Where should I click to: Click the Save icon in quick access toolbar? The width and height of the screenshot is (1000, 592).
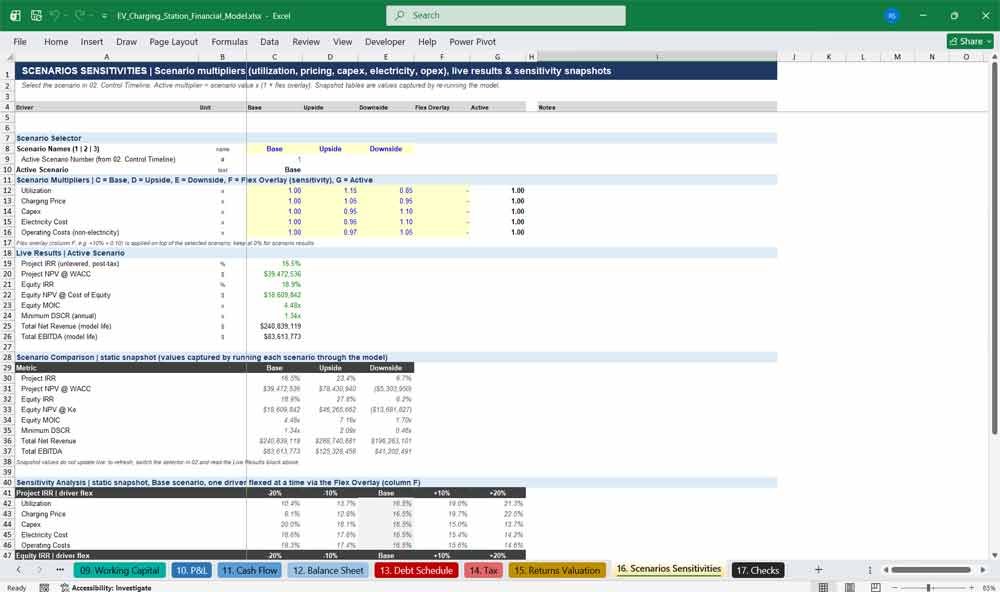pos(36,15)
